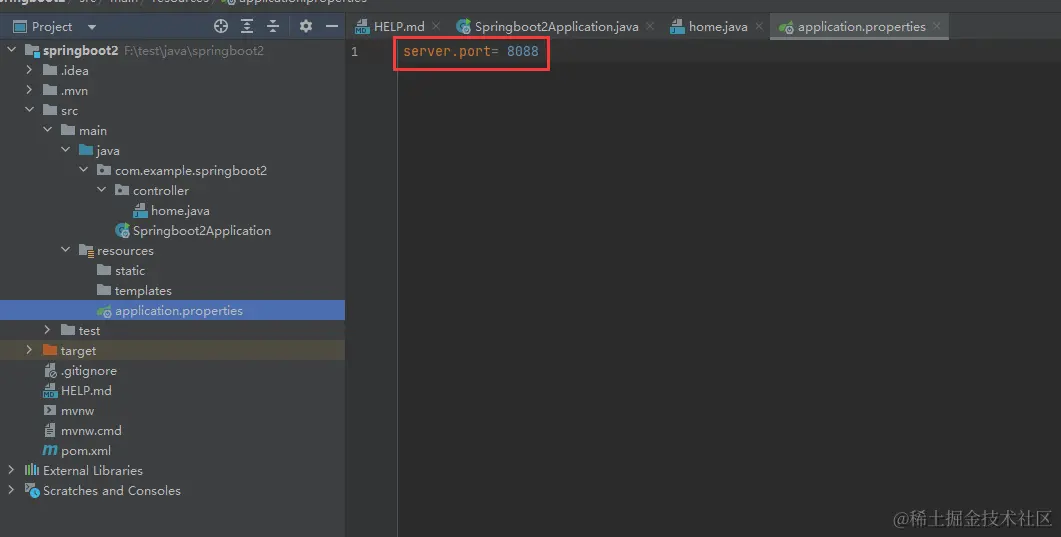Click the resources folder icon
The image size is (1061, 537).
point(86,251)
